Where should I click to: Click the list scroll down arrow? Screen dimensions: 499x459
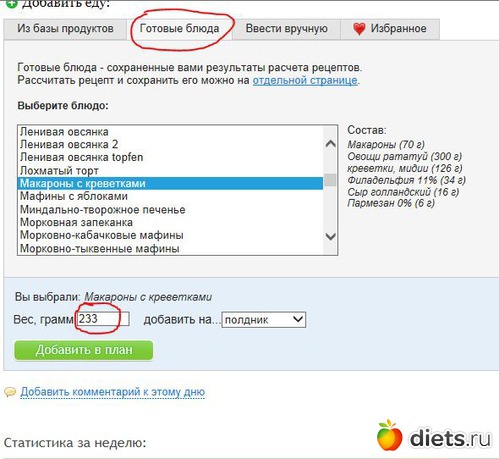coord(330,236)
